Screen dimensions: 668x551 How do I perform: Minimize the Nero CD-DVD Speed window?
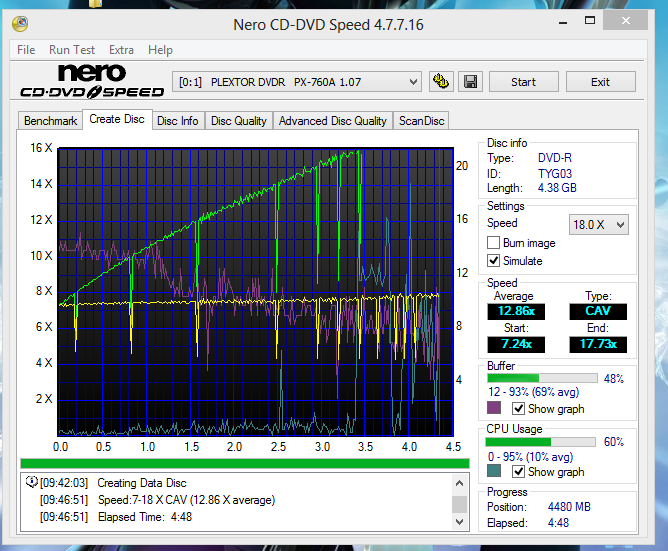point(563,21)
